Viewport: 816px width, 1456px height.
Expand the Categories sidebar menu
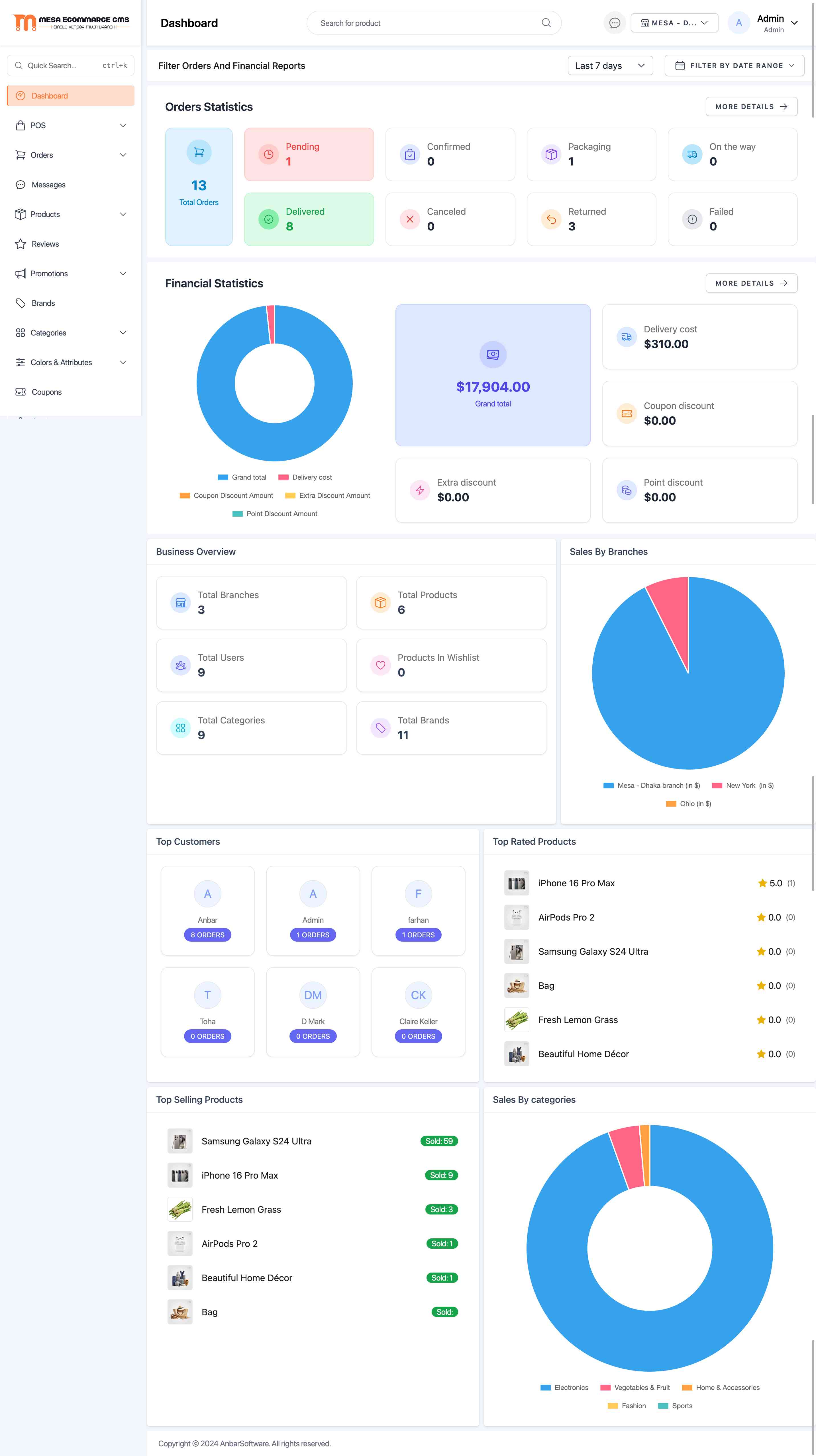71,333
